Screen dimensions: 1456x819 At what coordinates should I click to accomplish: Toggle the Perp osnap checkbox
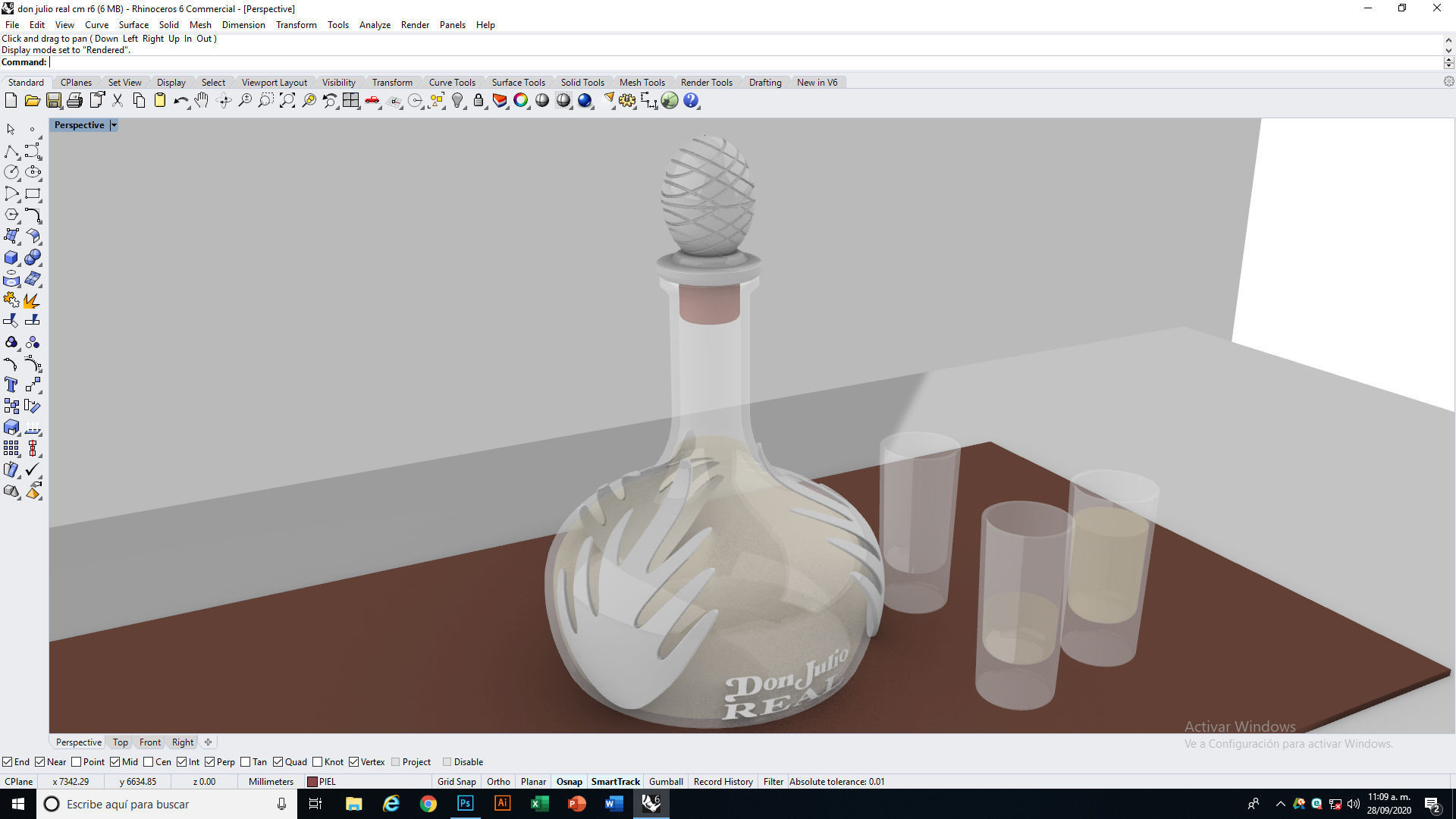click(x=209, y=762)
